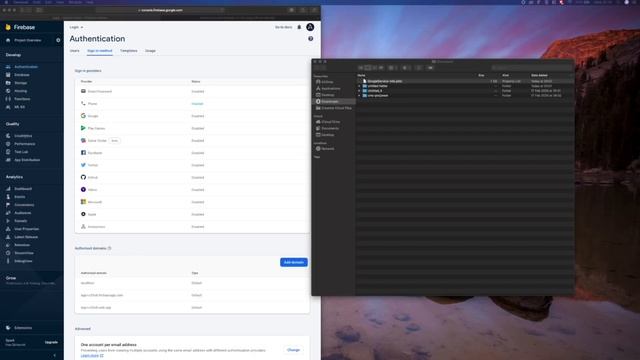Click Funnels sidebar icon
Screen dimensions: 640x360
(x=8, y=221)
